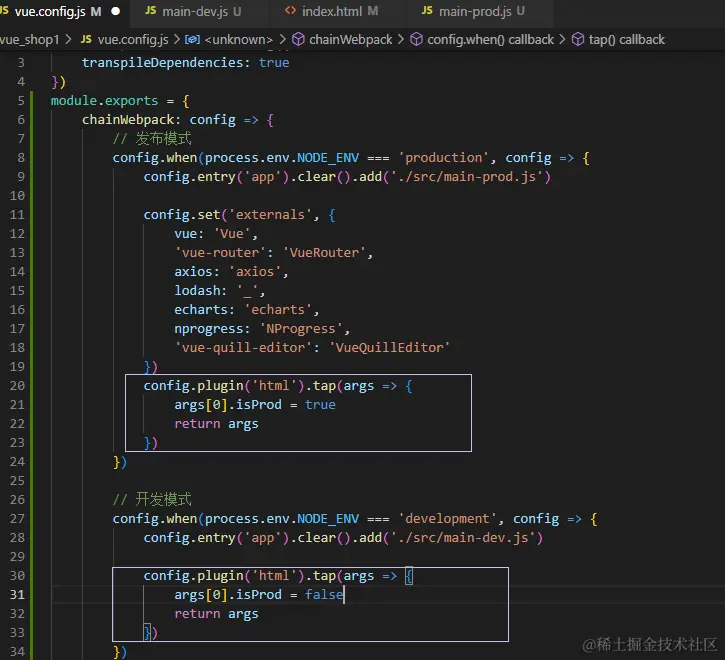Screen dimensions: 725x660
Task: Click the 'VueRouter' string on line 13
Action: coord(324,253)
